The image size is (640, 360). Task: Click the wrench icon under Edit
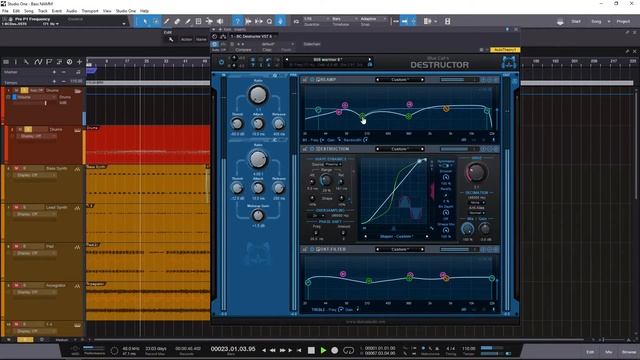[x=171, y=39]
